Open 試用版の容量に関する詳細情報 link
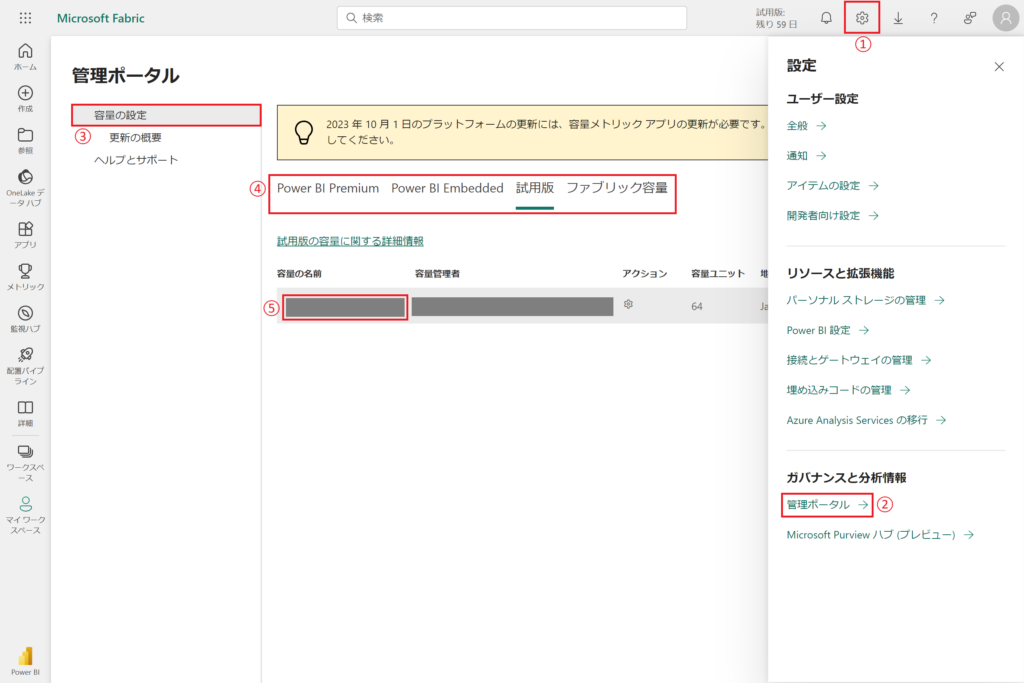 click(350, 241)
